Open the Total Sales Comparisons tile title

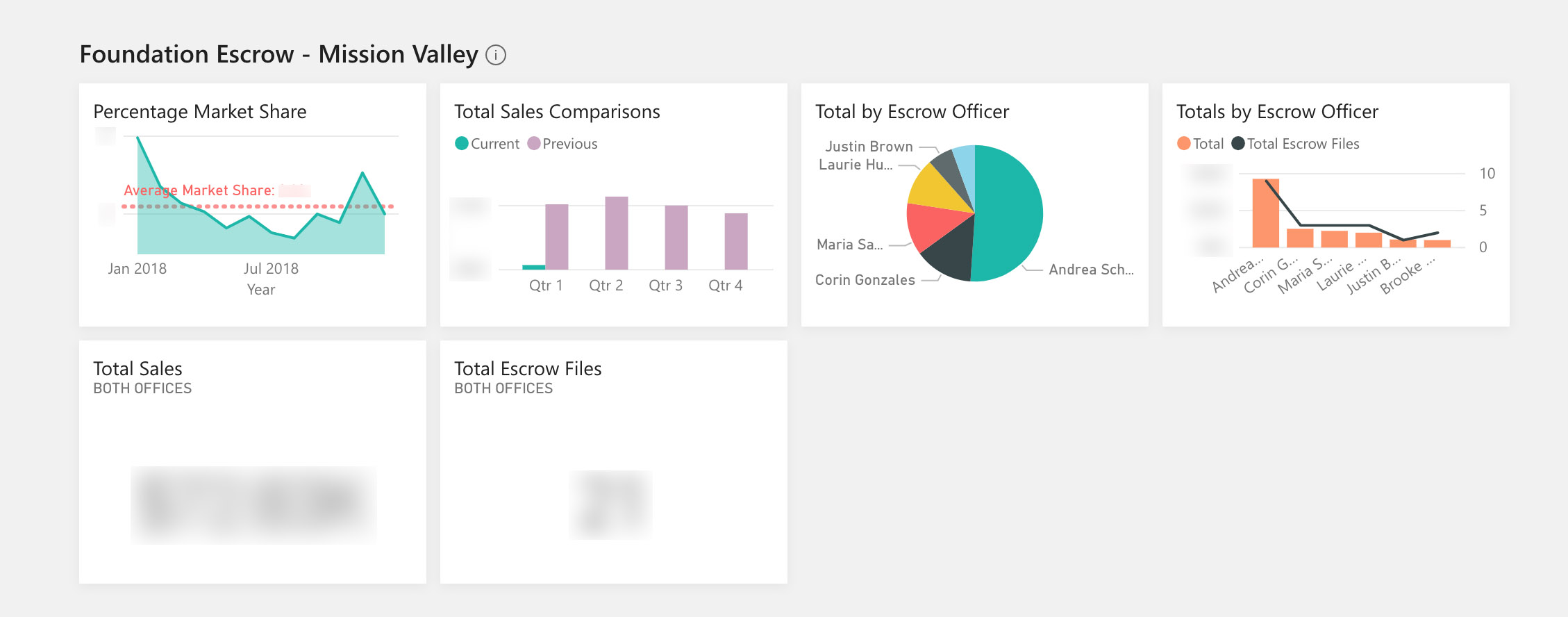point(557,112)
